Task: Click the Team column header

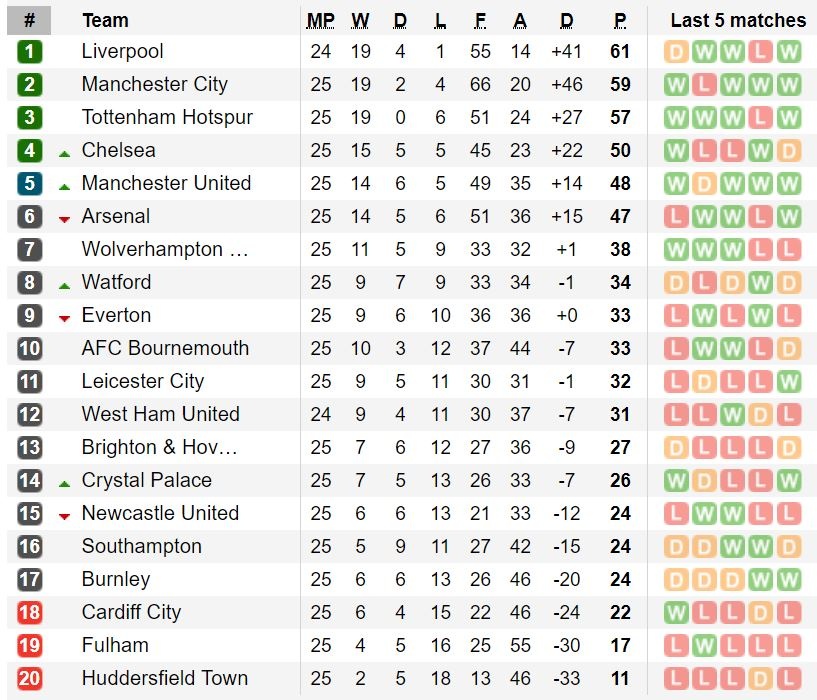Action: 105,20
